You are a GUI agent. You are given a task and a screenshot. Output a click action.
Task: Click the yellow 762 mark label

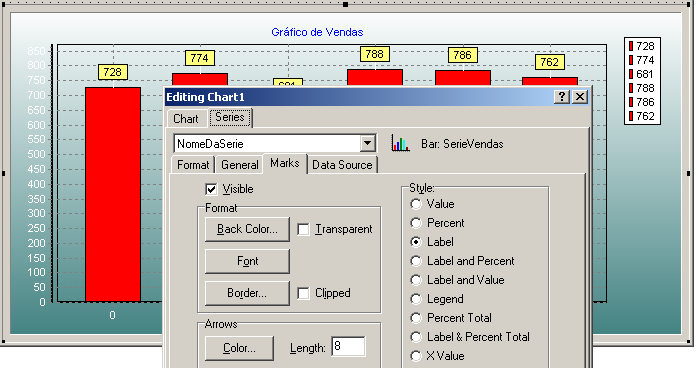pos(550,62)
